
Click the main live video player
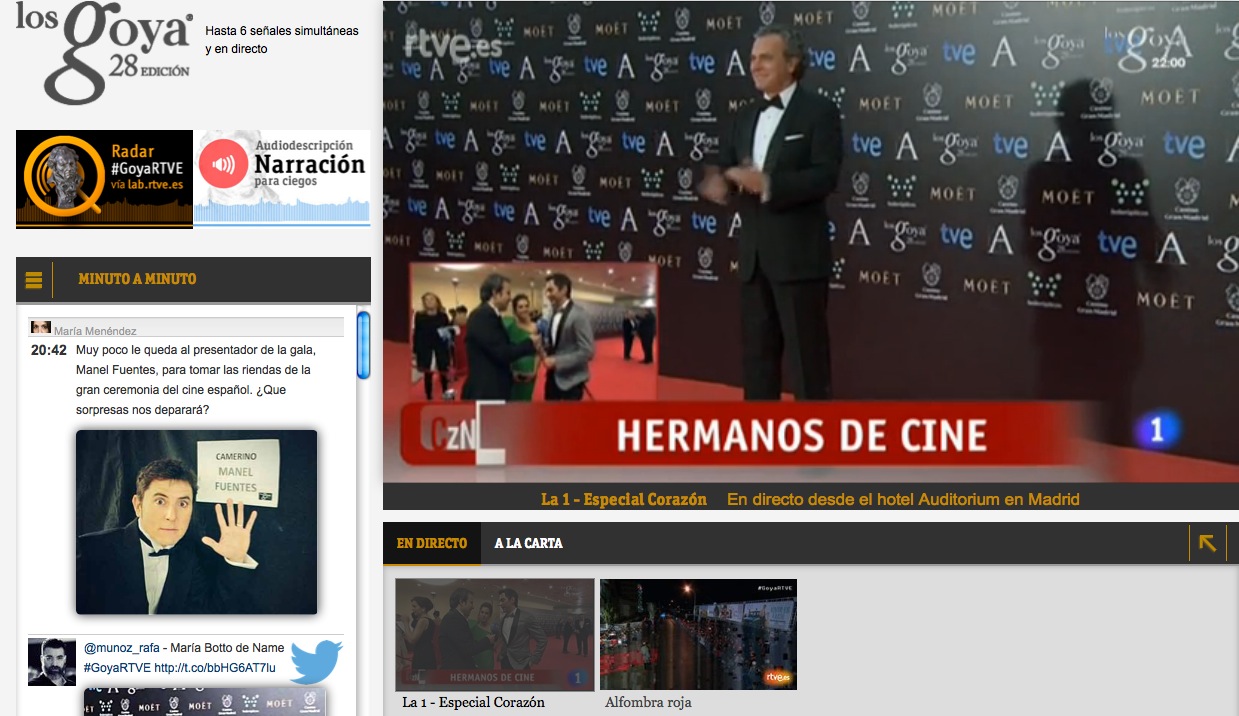811,243
